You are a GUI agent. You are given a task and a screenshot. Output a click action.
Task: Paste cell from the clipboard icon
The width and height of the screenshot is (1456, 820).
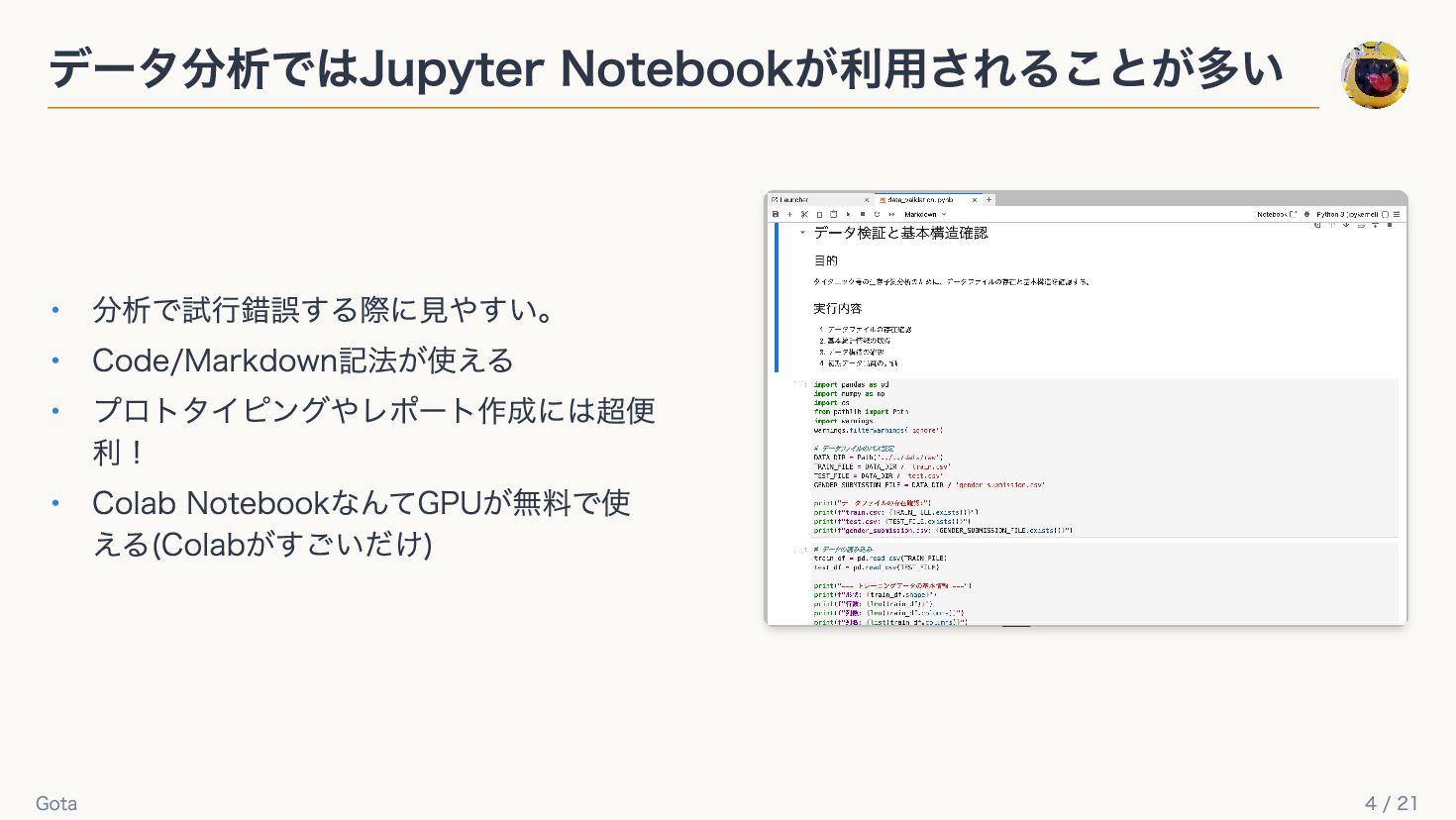[x=833, y=214]
